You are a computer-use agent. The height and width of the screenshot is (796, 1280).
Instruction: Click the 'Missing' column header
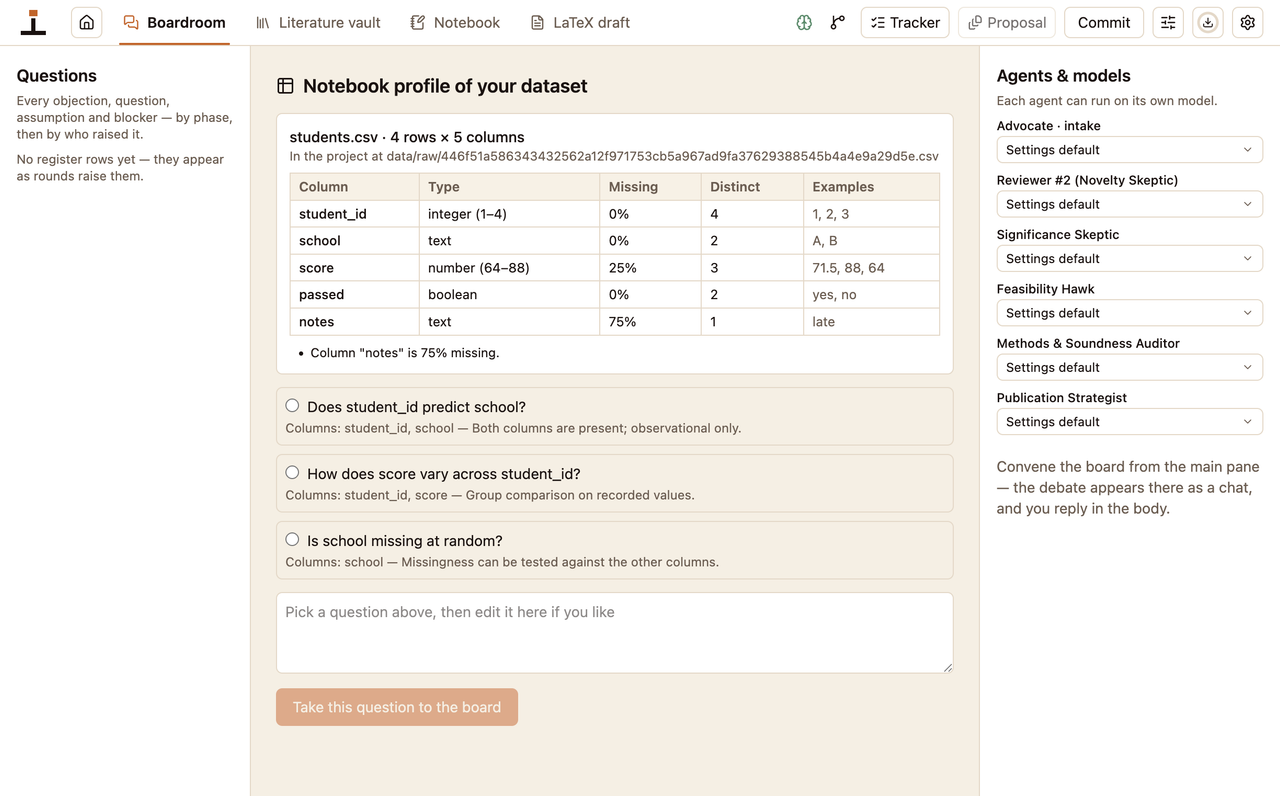(651, 187)
